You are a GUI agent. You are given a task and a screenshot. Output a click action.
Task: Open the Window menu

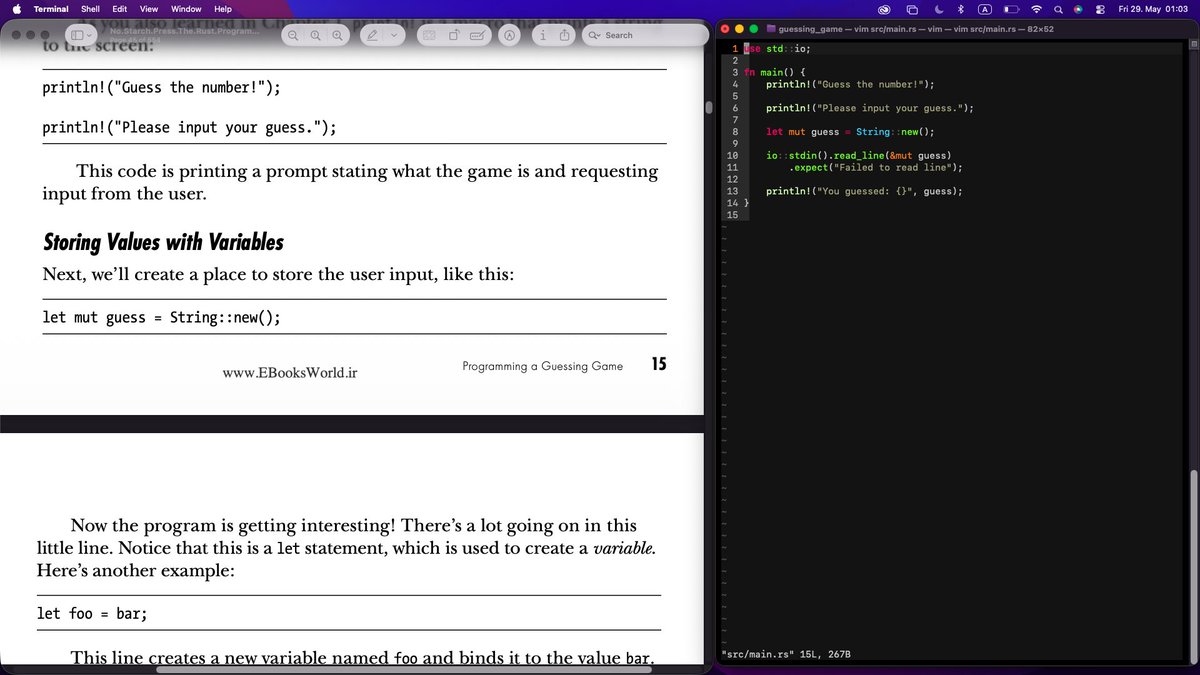(186, 8)
